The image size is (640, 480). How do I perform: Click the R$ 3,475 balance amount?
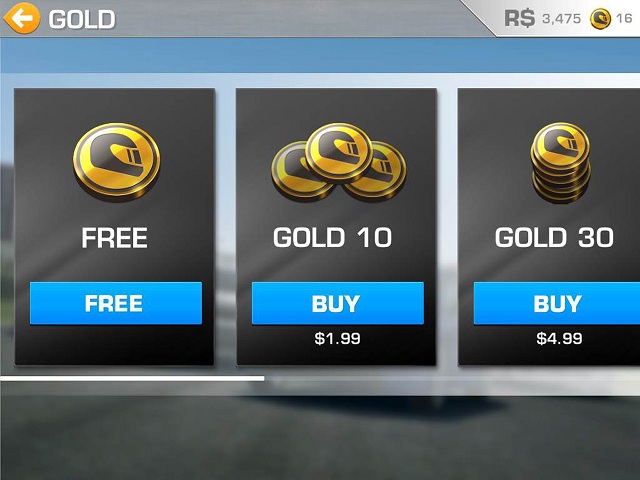click(561, 18)
